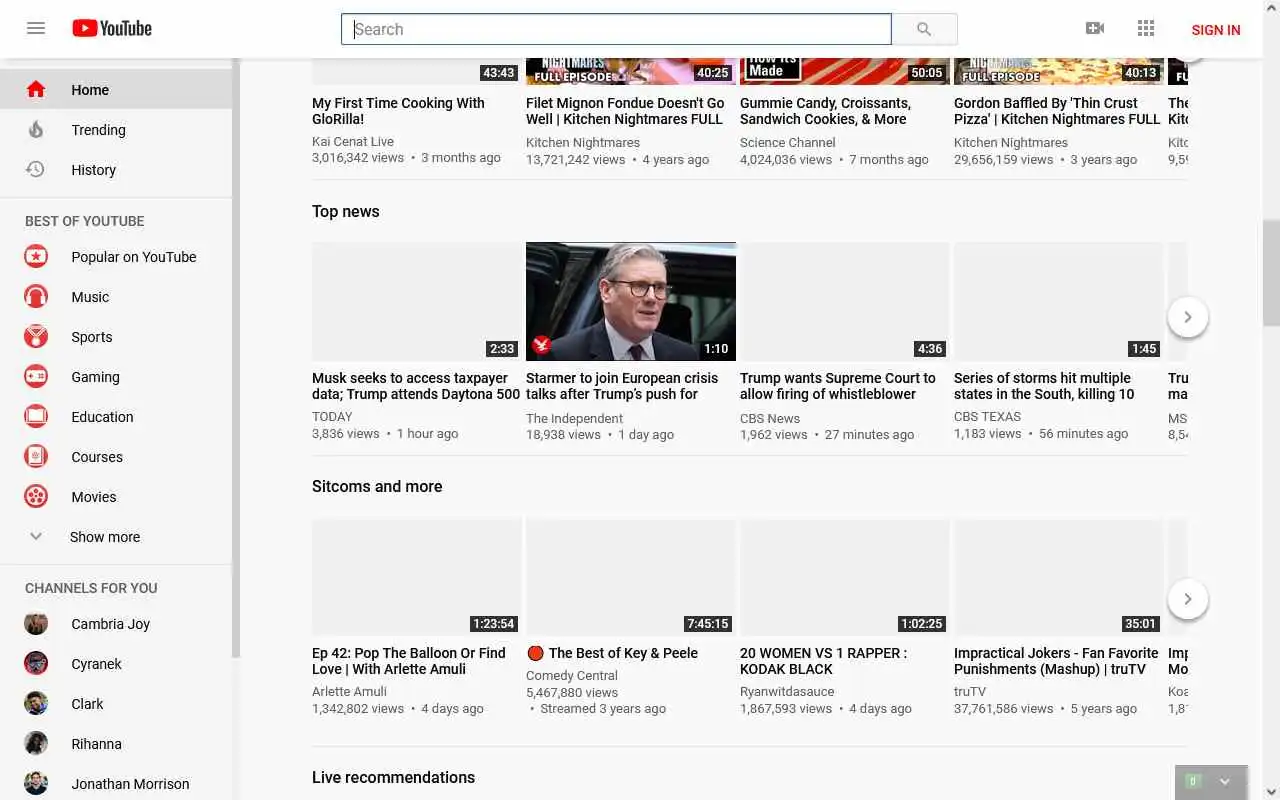The height and width of the screenshot is (800, 1280).
Task: Open Clark channel avatar
Action: pos(36,704)
